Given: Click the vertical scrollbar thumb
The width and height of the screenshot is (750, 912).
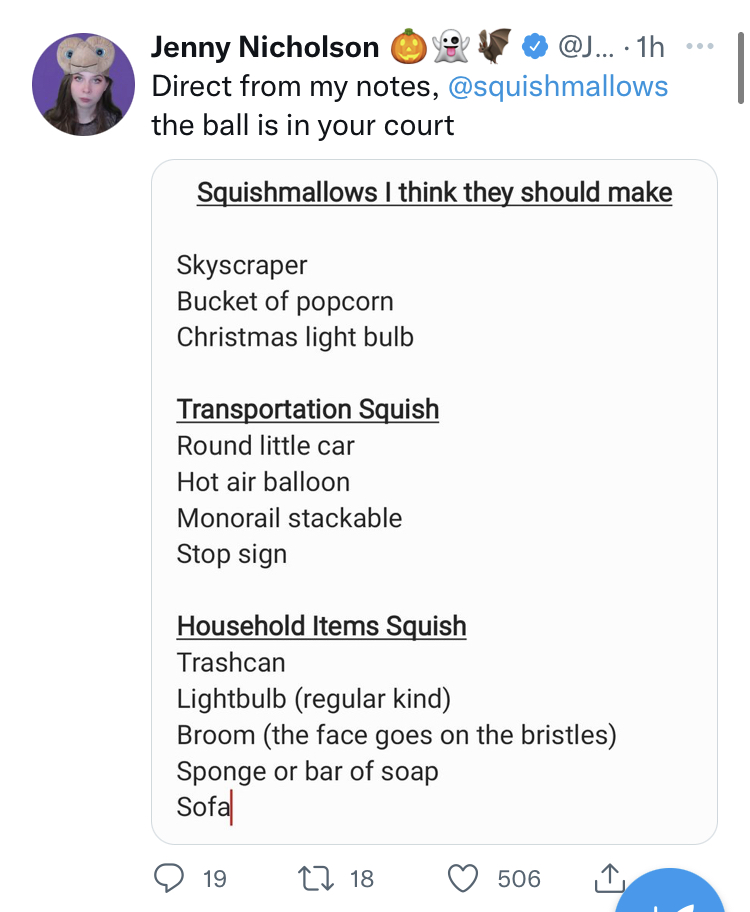Looking at the screenshot, I should pyautogui.click(x=741, y=68).
